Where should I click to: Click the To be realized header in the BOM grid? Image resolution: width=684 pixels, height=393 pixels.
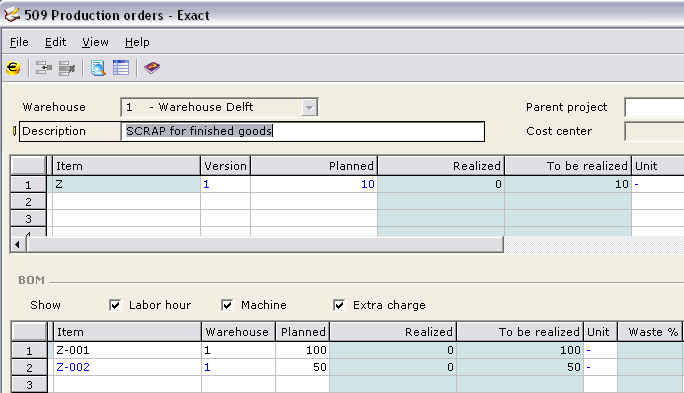coord(520,332)
